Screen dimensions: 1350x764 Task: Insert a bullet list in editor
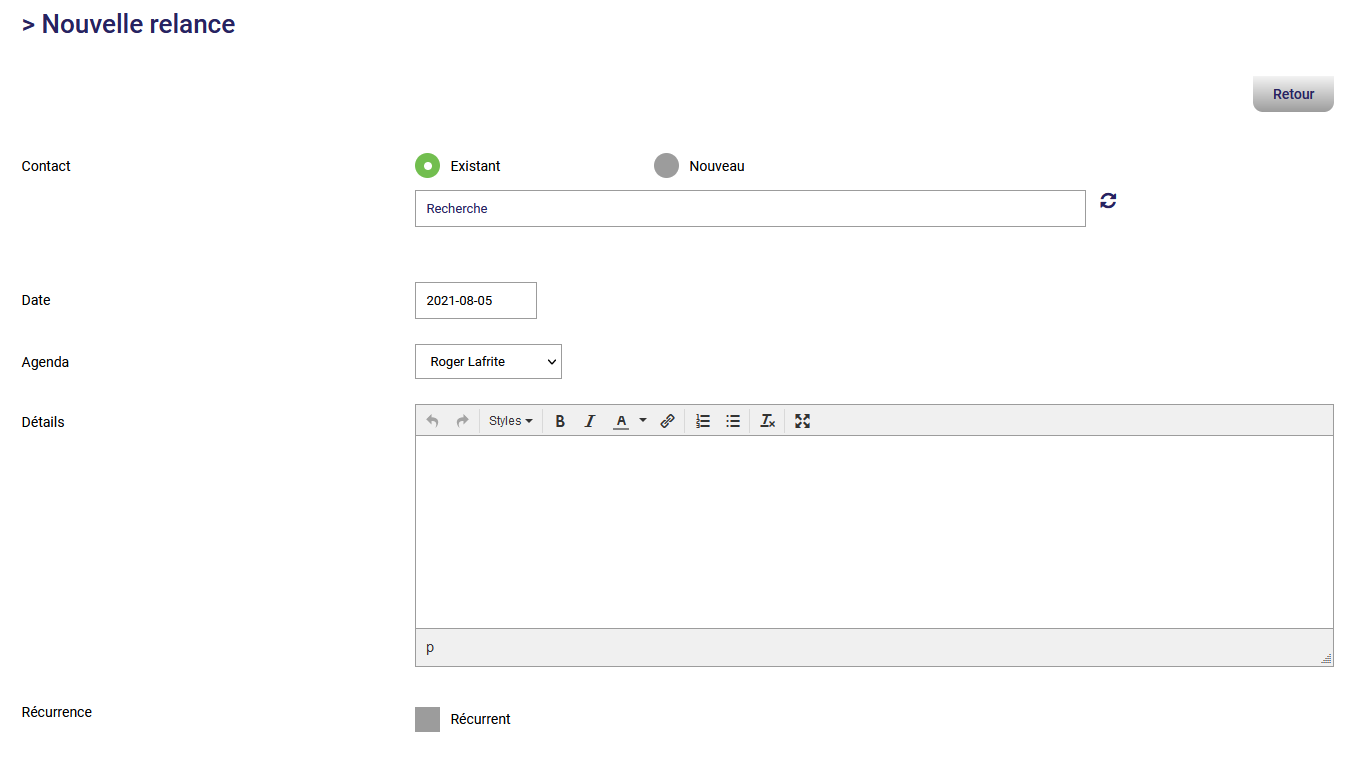click(x=733, y=421)
